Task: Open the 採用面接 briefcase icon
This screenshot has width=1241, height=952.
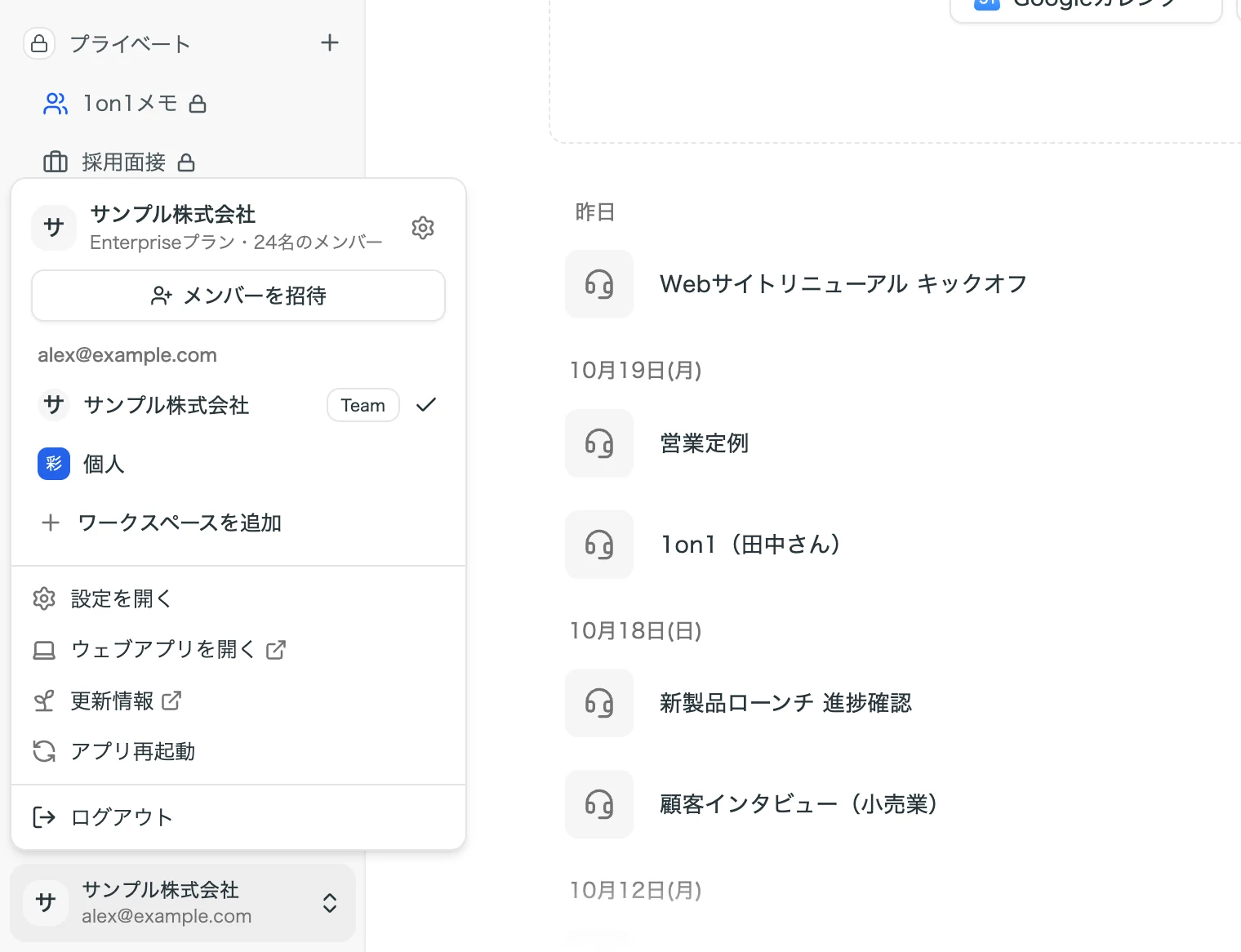Action: click(x=55, y=162)
